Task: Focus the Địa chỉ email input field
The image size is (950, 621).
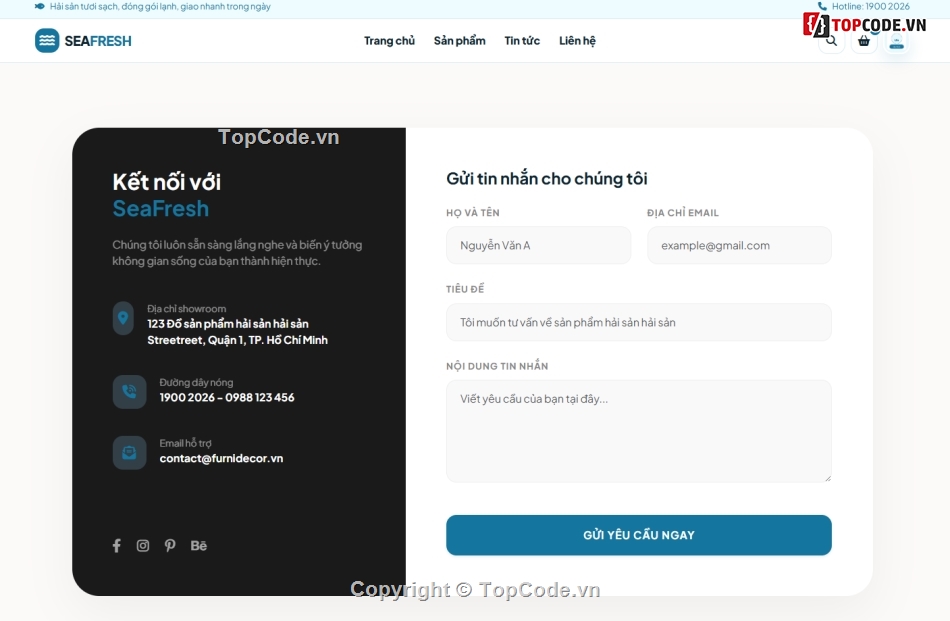Action: coord(739,245)
